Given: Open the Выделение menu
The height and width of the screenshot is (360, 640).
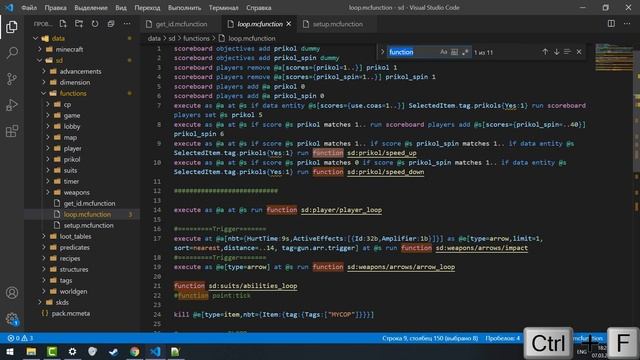Looking at the screenshot, I should coord(91,8).
